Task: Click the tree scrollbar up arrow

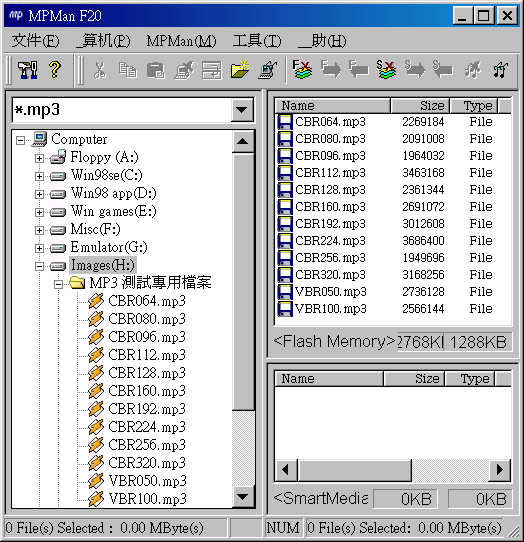Action: [243, 141]
